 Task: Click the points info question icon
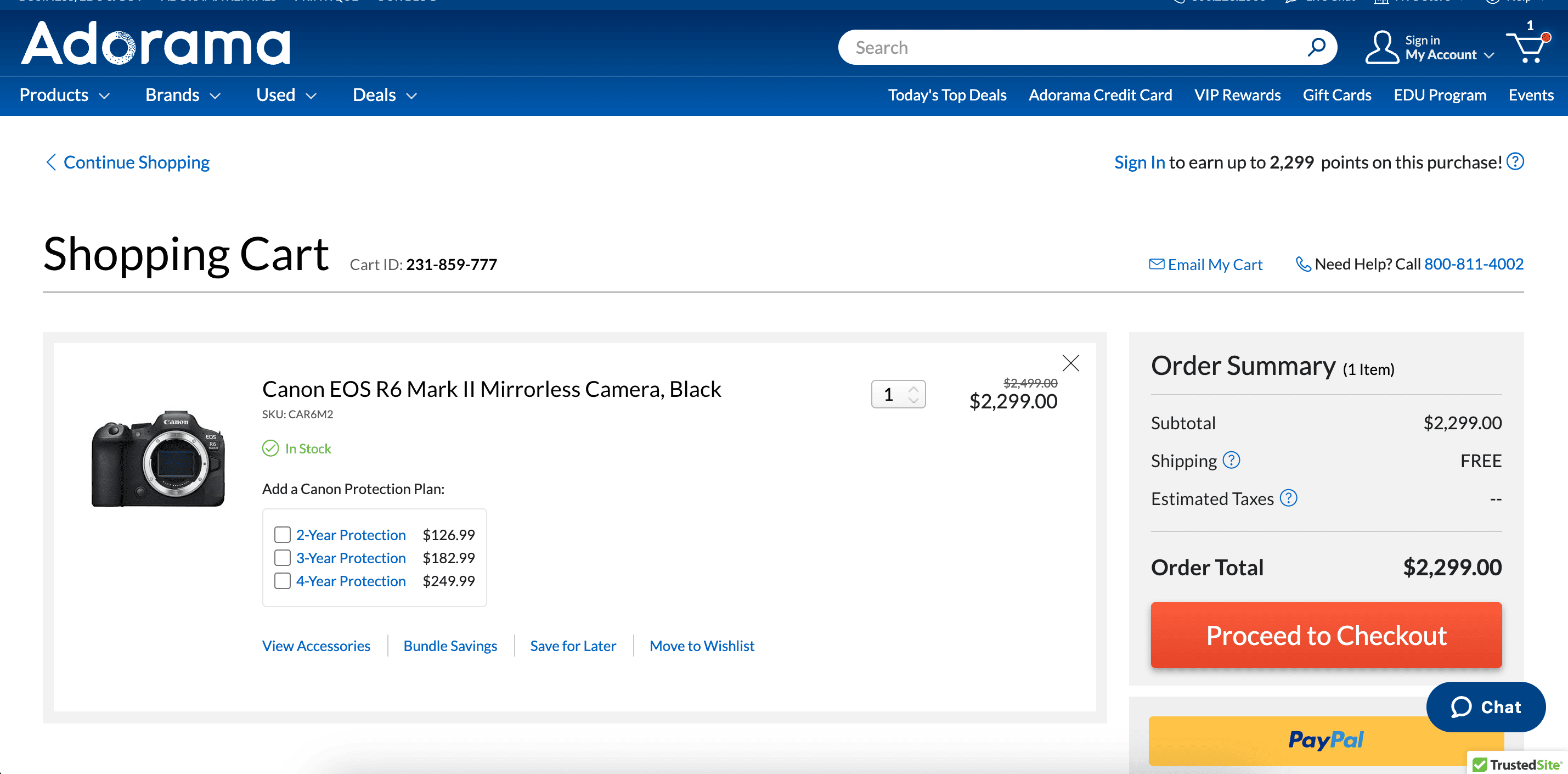1515,161
